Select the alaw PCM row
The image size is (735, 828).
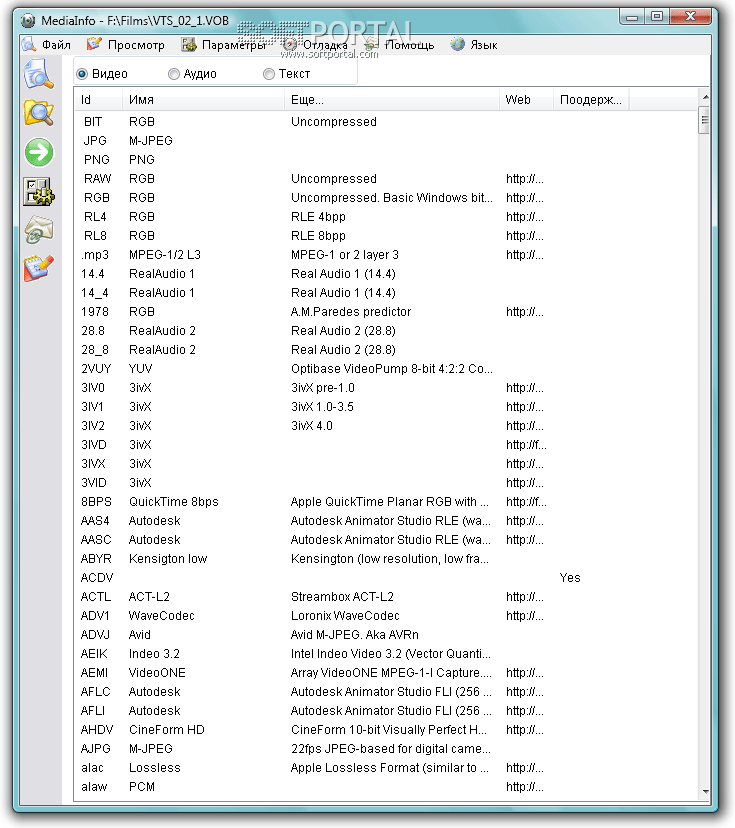pyautogui.click(x=386, y=787)
